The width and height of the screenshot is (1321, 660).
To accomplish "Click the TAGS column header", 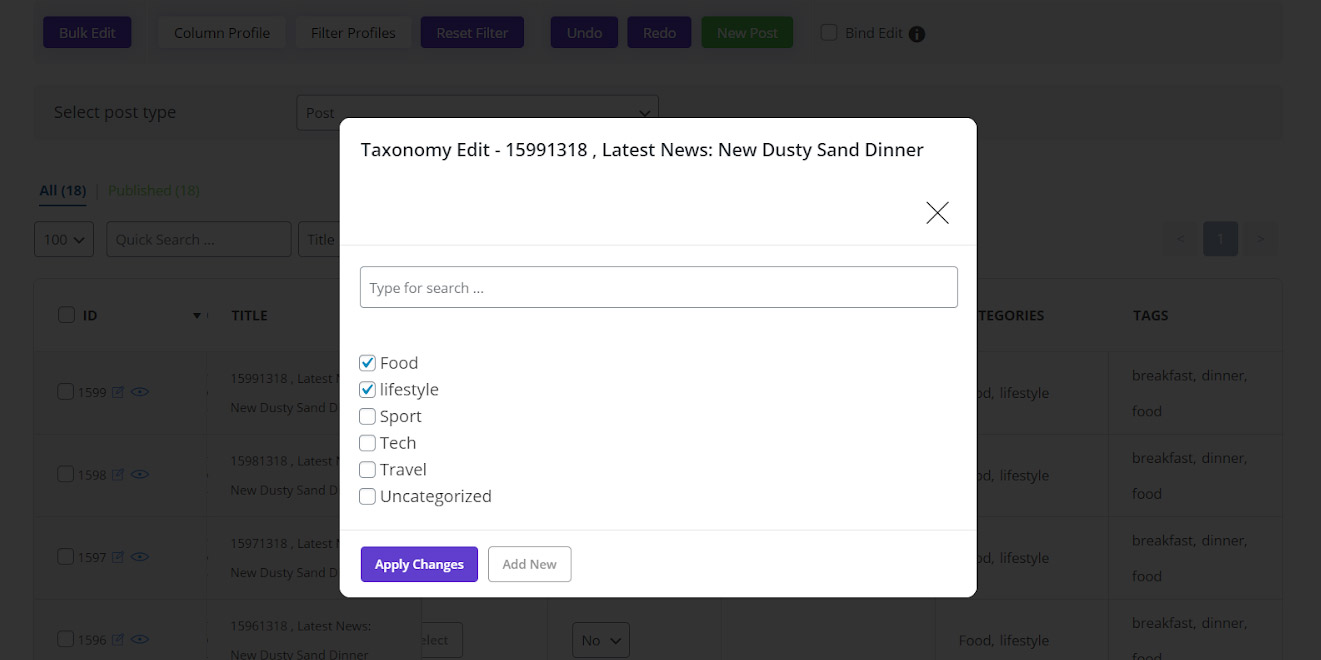I will (1150, 315).
